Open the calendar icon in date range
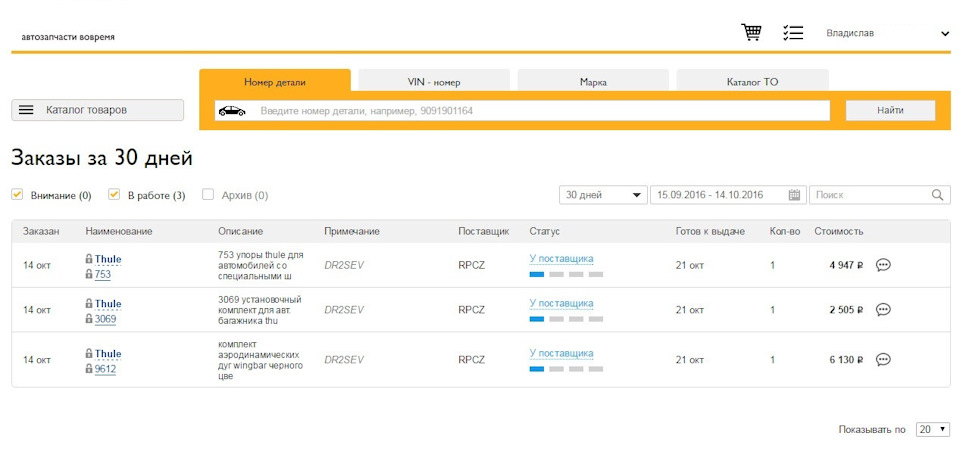Image resolution: width=960 pixels, height=464 pixels. (x=794, y=195)
